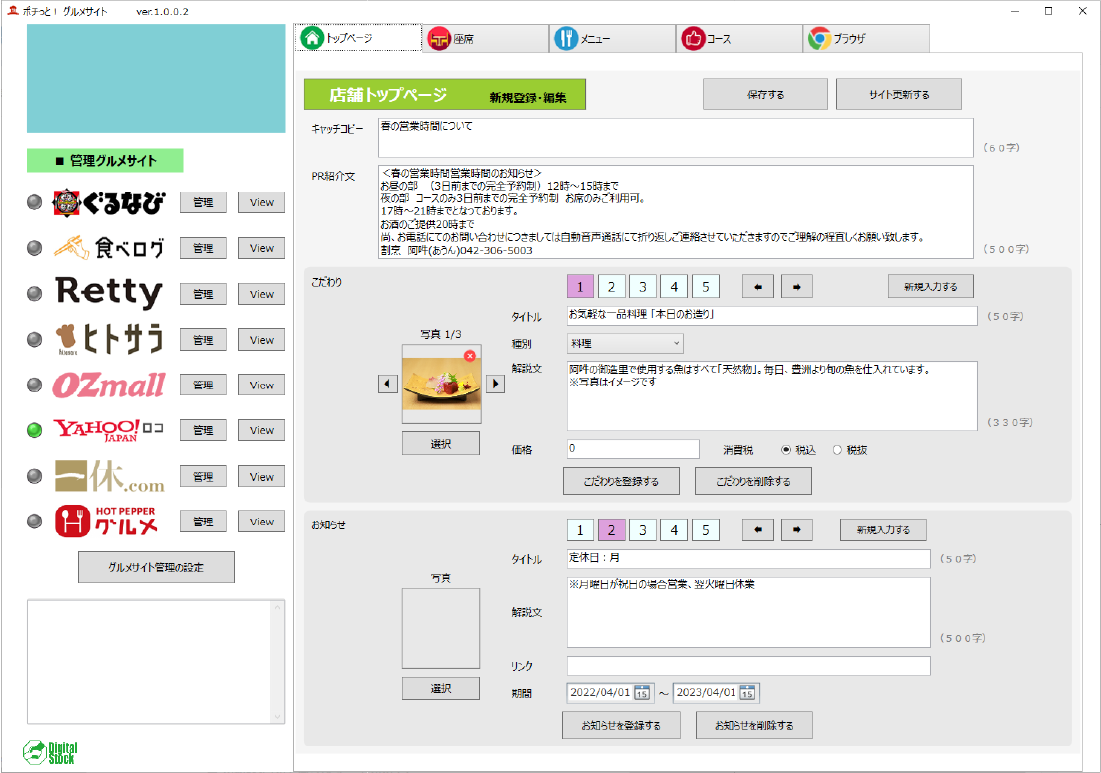Go to the previous お知らせ page with left arrow
The width and height of the screenshot is (1101, 773).
point(757,530)
